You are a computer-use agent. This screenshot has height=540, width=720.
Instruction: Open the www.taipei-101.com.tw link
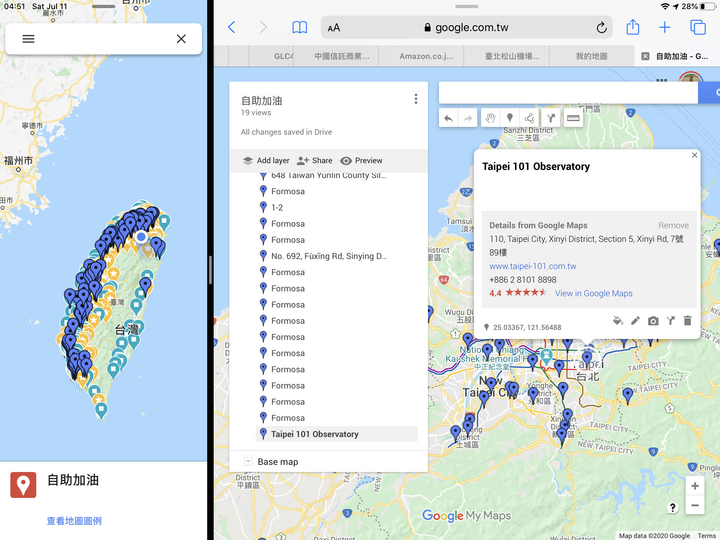click(x=533, y=266)
